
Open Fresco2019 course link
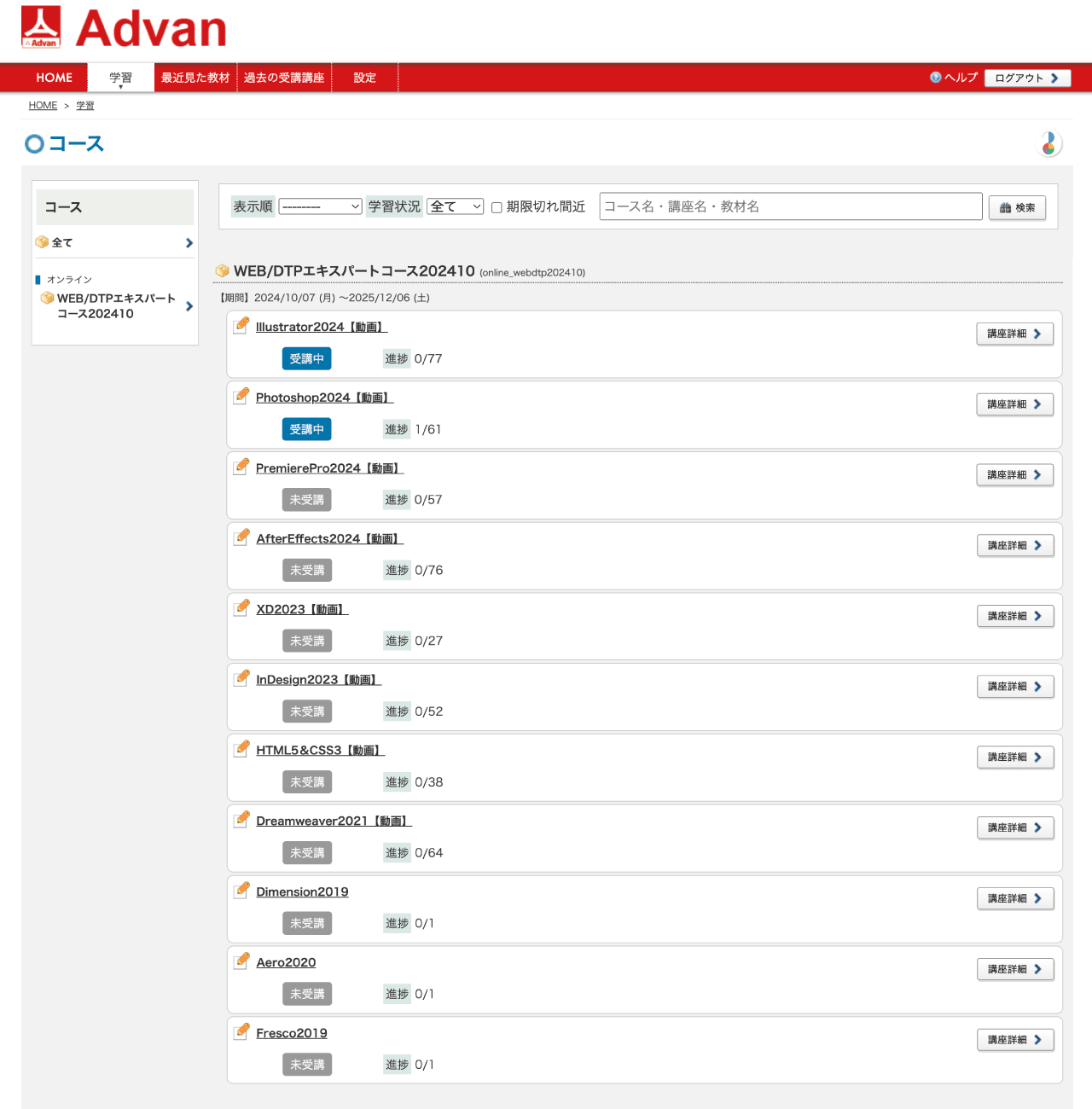pos(292,1033)
